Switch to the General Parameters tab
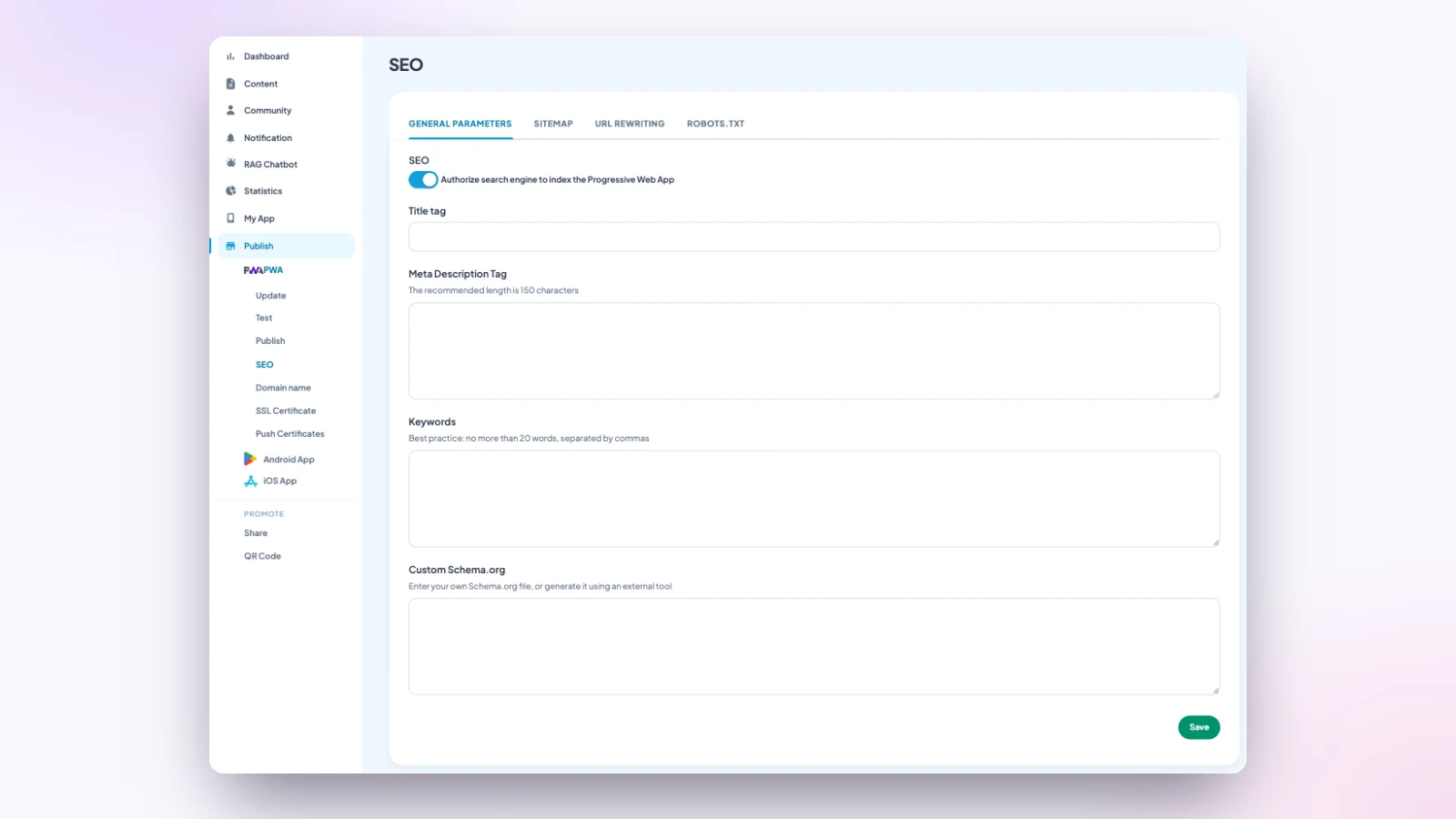The image size is (1456, 819). 460,124
